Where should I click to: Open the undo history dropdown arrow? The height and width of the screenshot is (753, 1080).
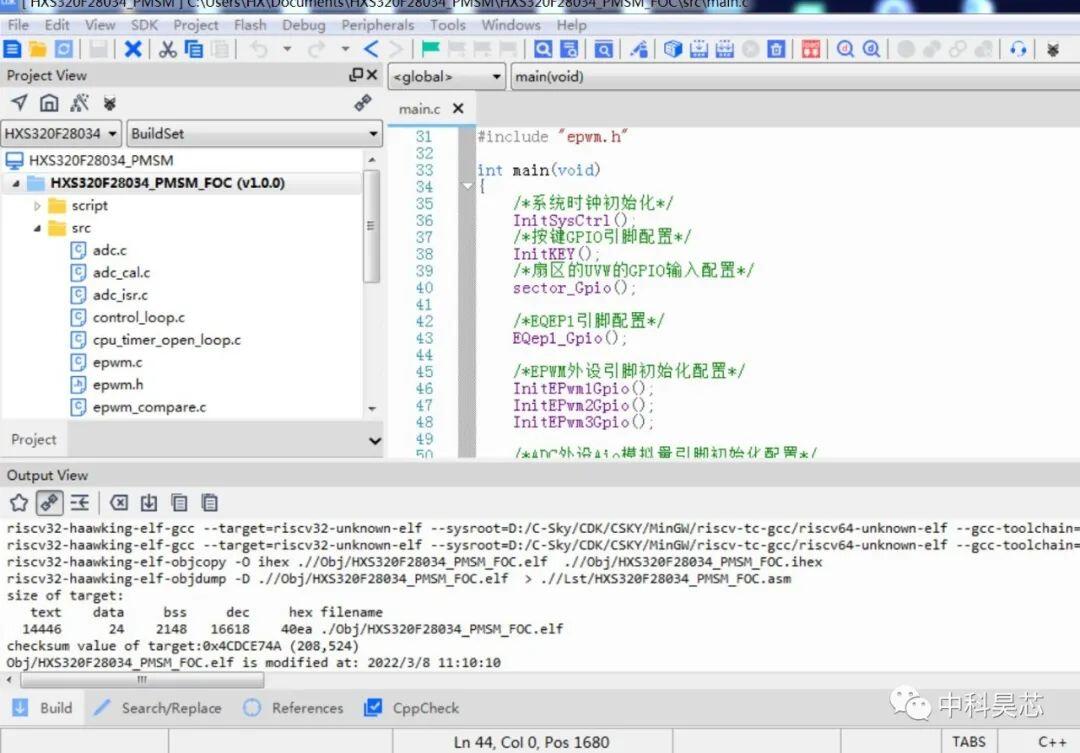pos(287,49)
